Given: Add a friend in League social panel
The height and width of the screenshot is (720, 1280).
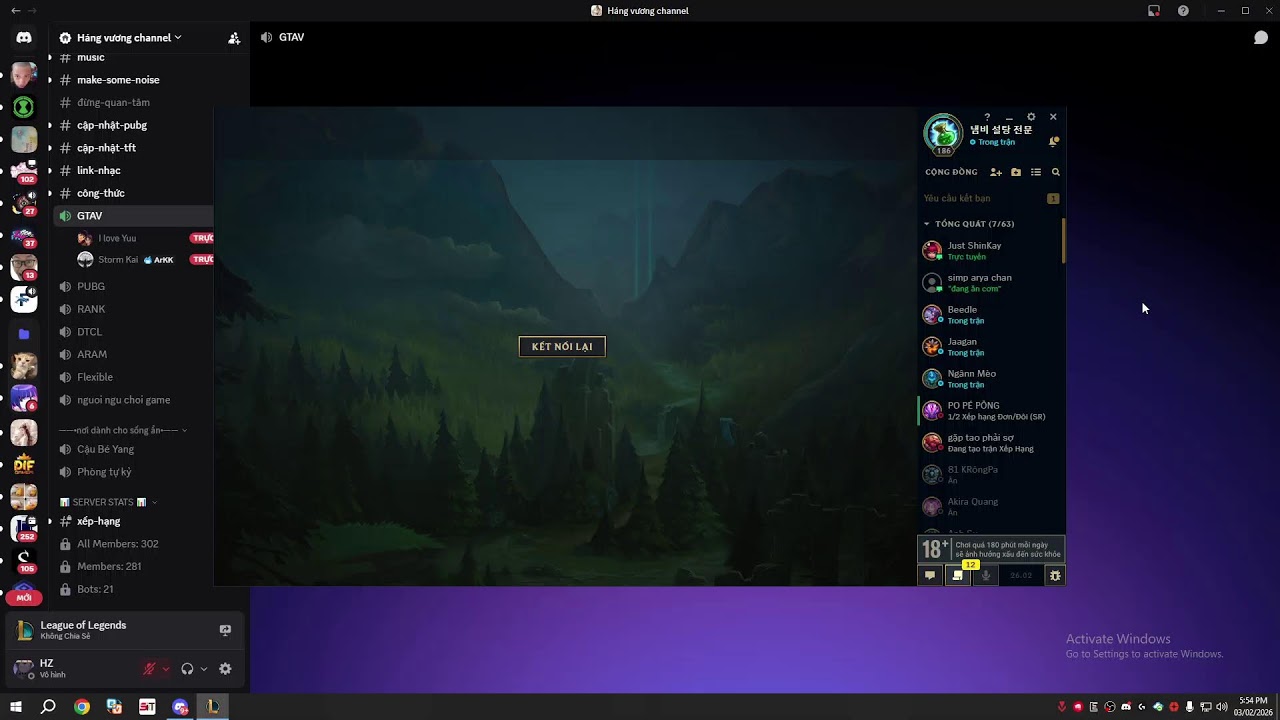Looking at the screenshot, I should (996, 172).
